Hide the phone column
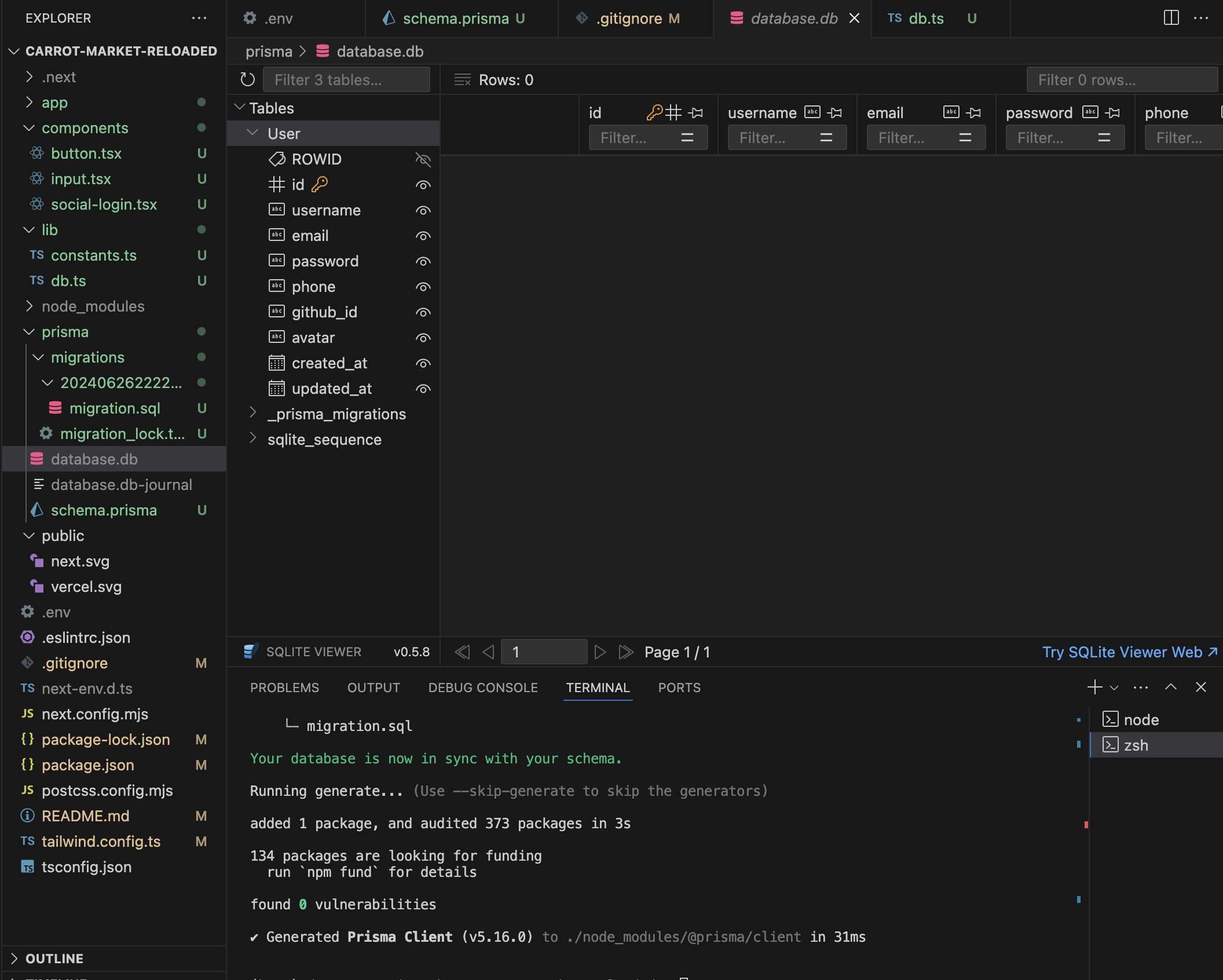Screen dimensions: 1223x980 [x=423, y=287]
